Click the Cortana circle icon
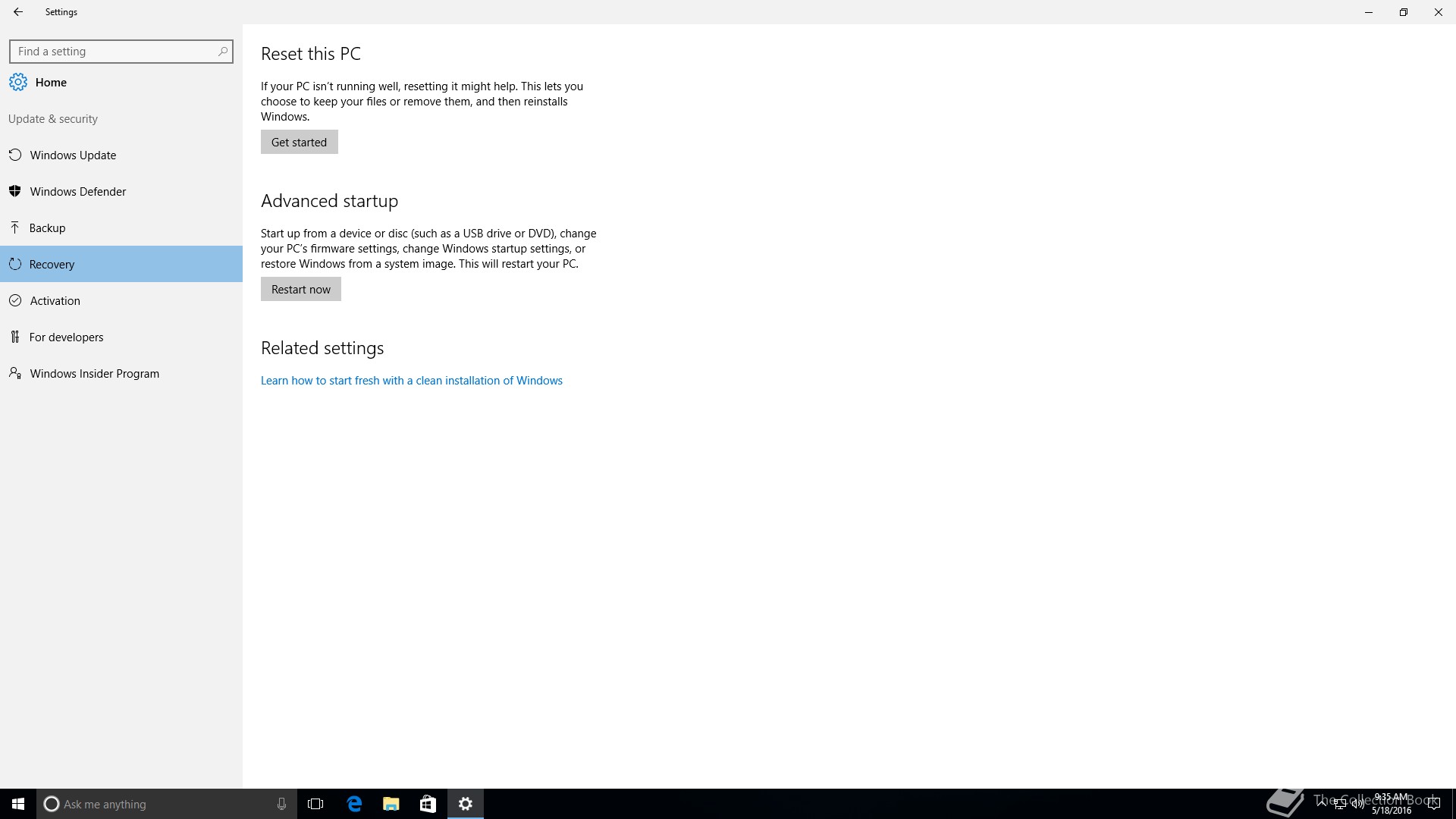1456x819 pixels. pos(52,804)
